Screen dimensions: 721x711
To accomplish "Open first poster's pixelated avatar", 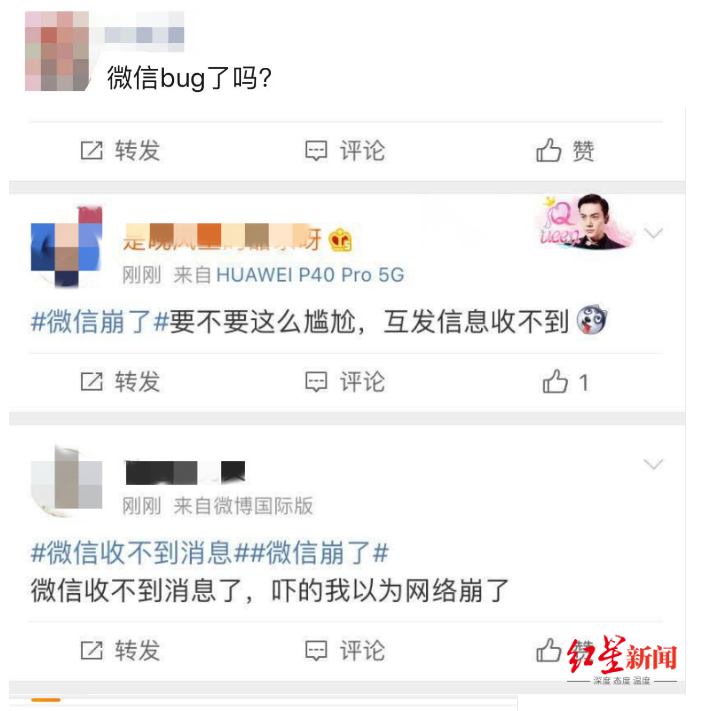I will pyautogui.click(x=57, y=51).
